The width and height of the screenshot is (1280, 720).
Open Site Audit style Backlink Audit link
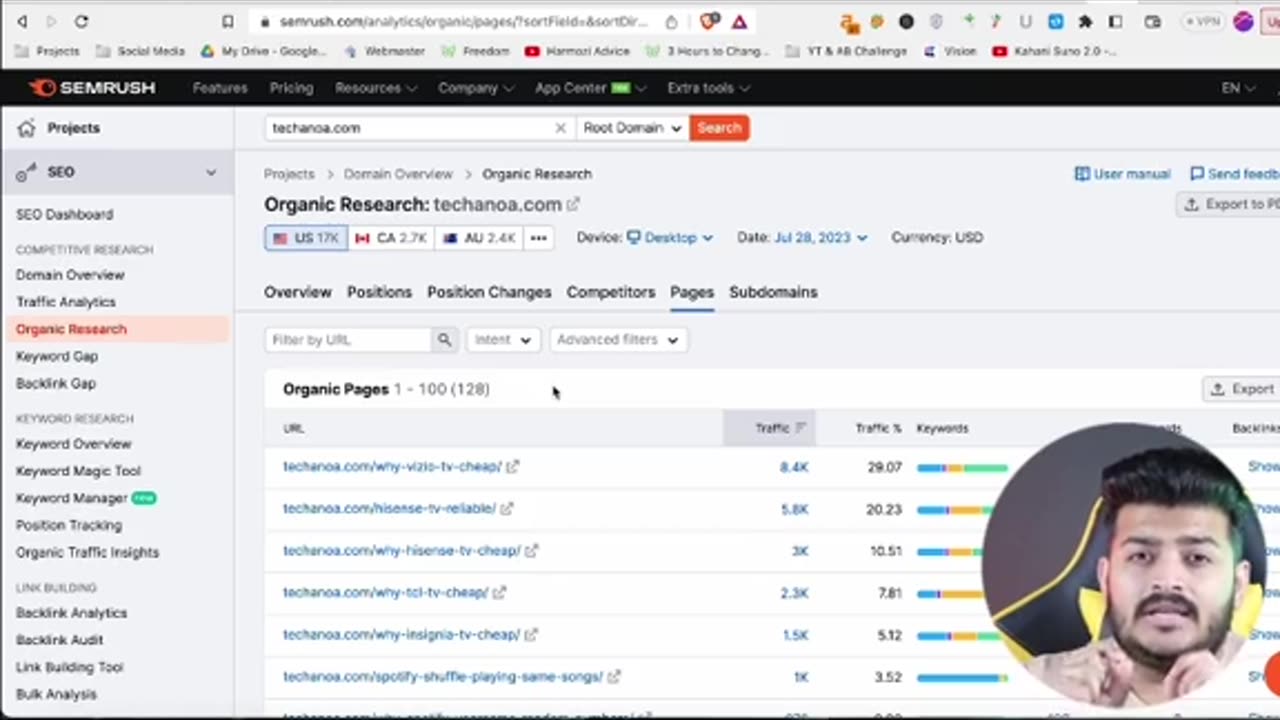pyautogui.click(x=59, y=640)
